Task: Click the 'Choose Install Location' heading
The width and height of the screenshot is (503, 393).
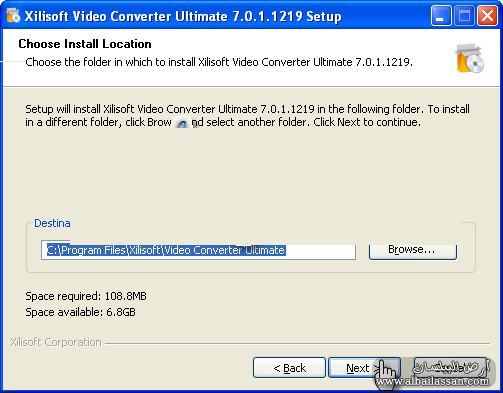Action: [85, 44]
